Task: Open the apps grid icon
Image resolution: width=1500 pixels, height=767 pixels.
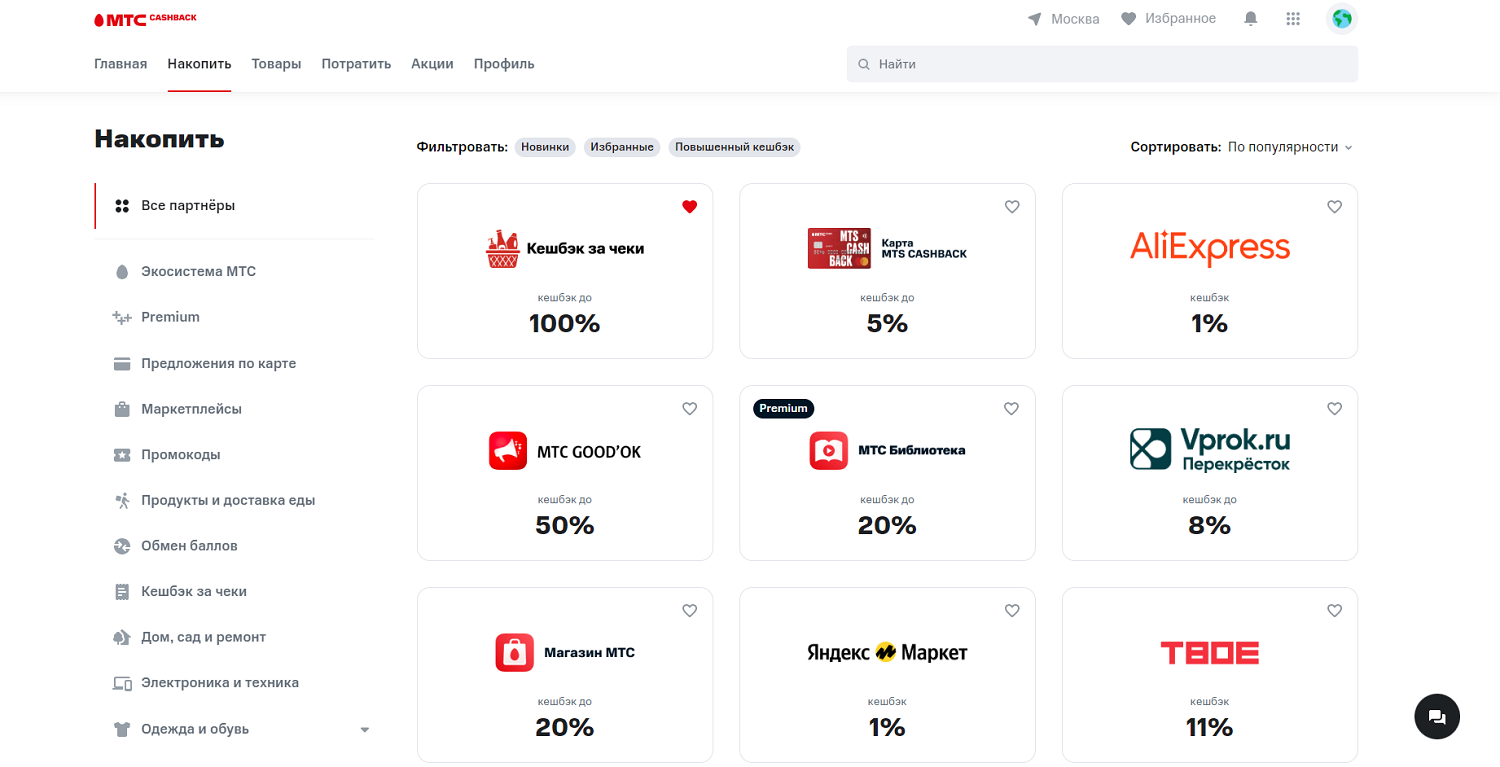Action: (1293, 19)
